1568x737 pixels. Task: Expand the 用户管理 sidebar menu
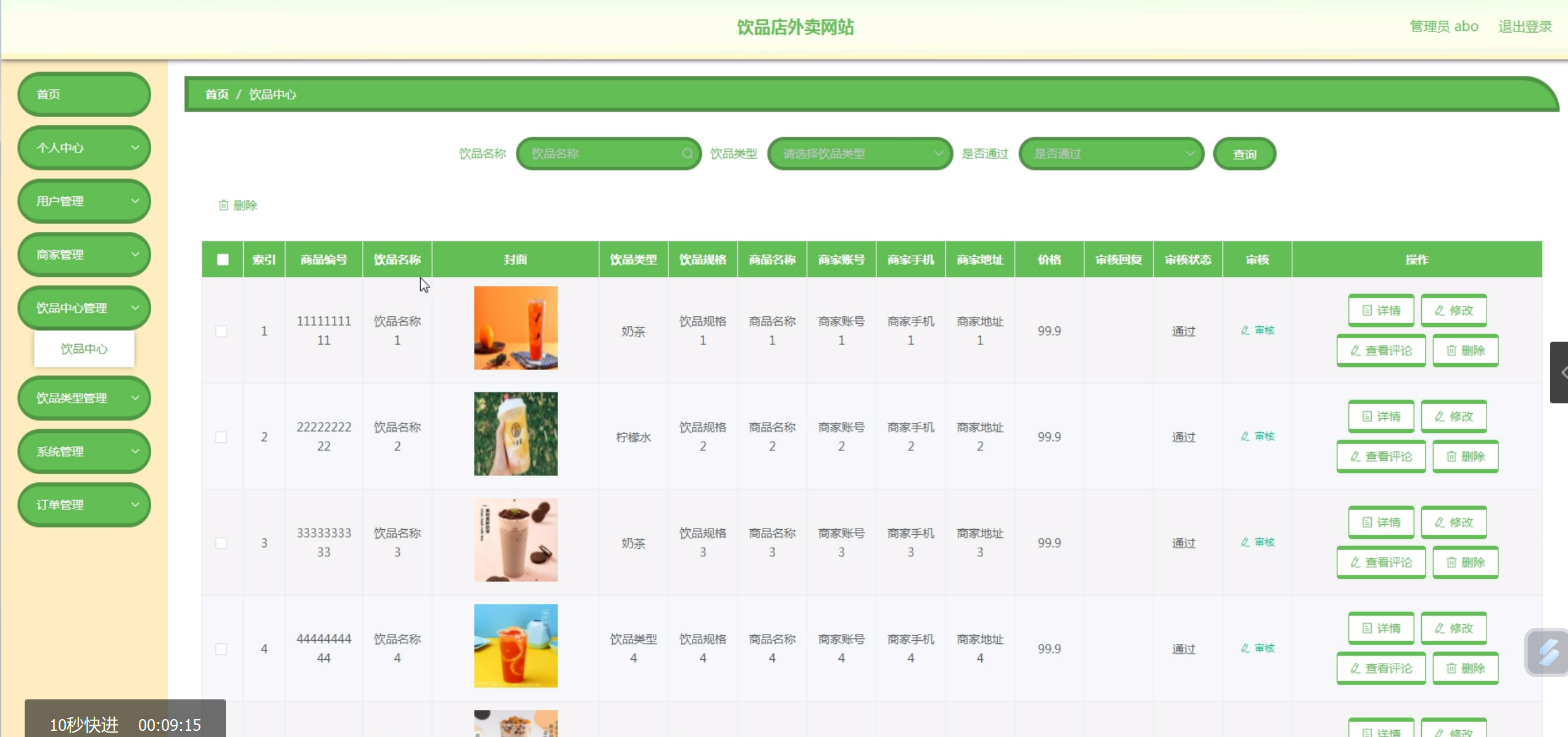(x=85, y=201)
